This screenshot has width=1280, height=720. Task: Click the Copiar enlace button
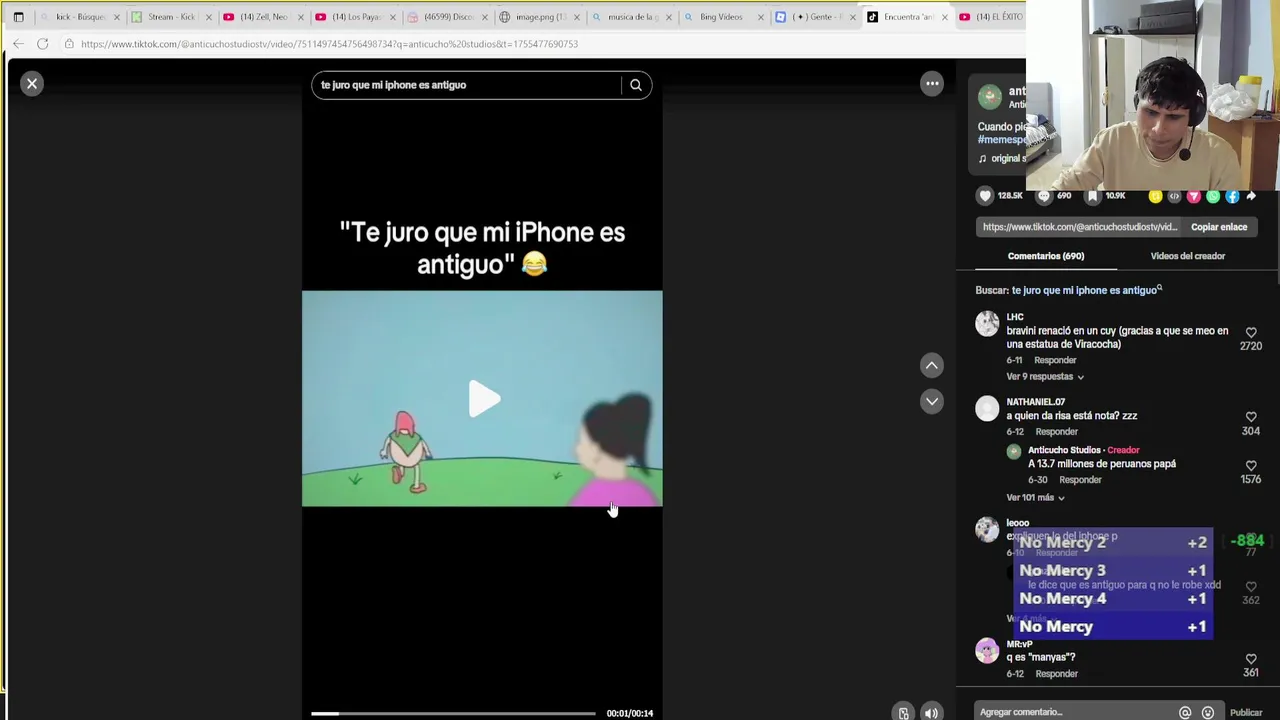tap(1219, 227)
